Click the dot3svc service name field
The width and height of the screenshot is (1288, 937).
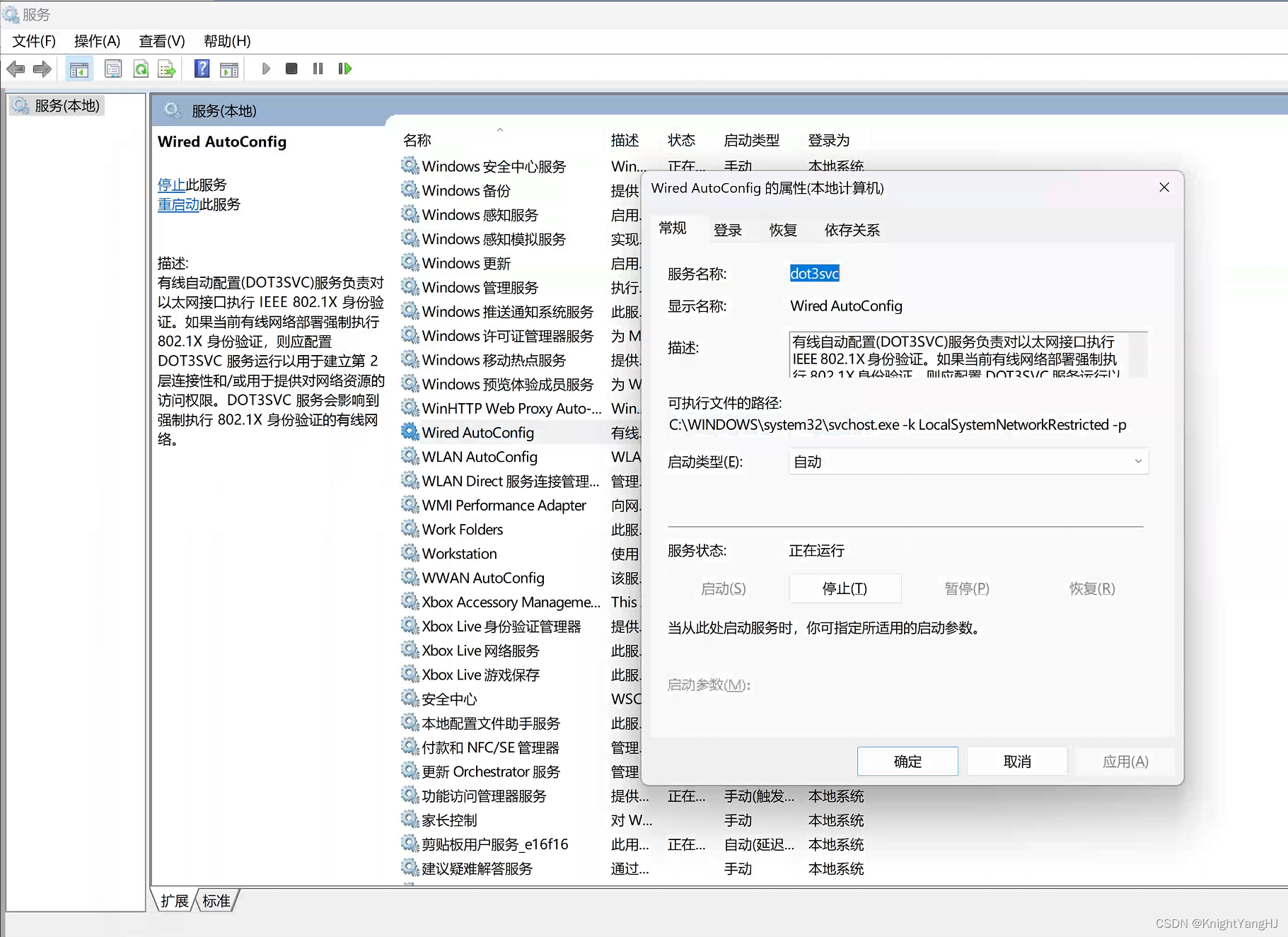pos(815,274)
